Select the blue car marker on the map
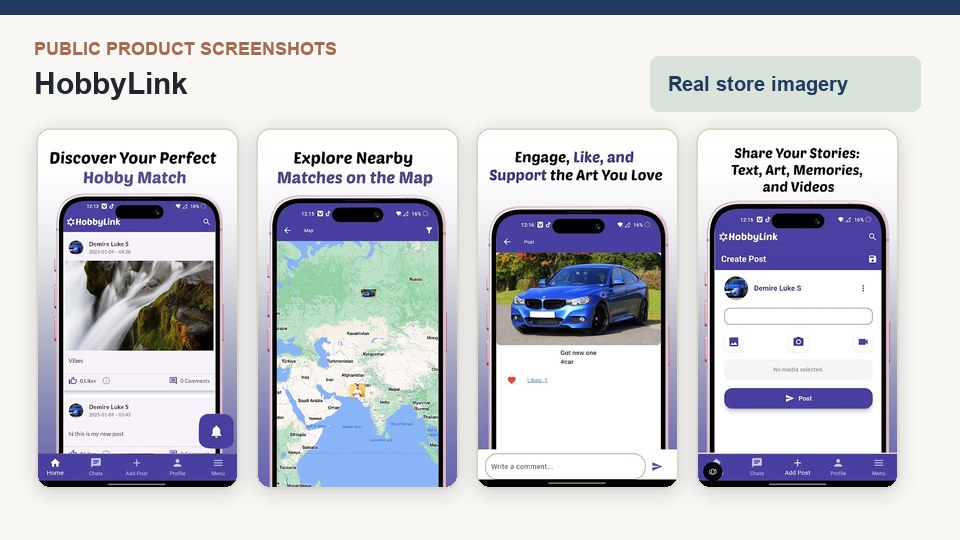Viewport: 960px width, 540px height. tap(369, 293)
